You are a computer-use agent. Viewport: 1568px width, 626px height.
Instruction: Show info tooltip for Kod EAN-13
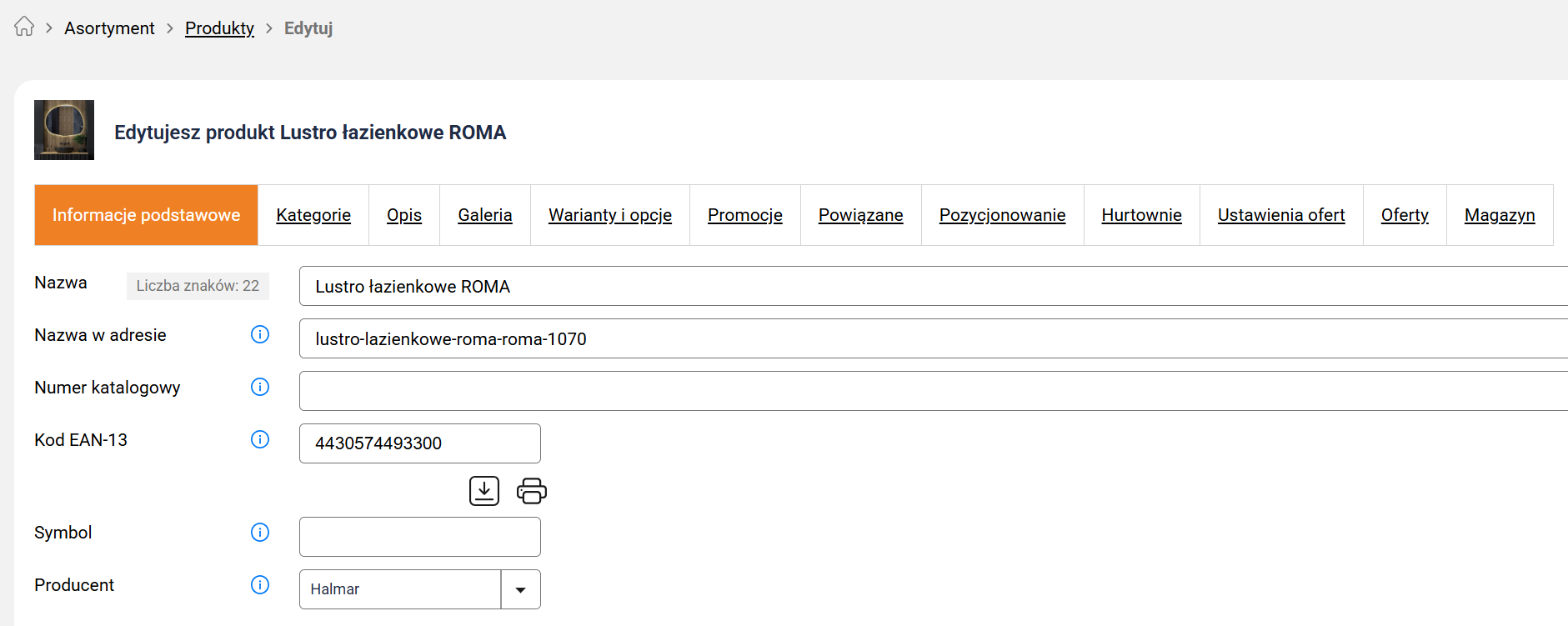click(x=260, y=439)
